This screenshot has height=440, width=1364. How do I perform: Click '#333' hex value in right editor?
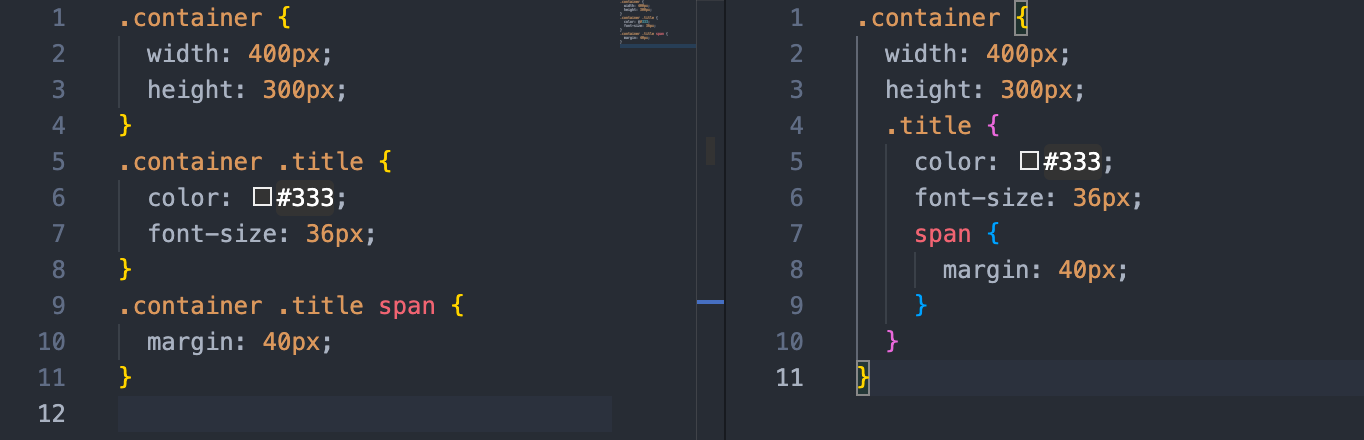1072,162
